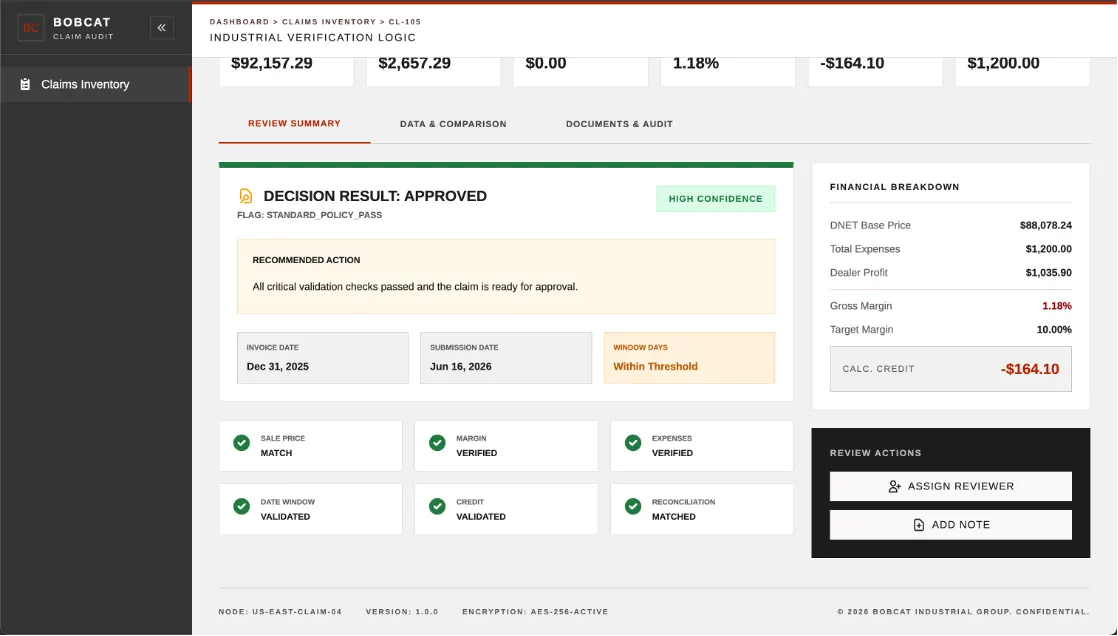Click the Add Note button
Screen dimensions: 1118x636
coord(950,525)
